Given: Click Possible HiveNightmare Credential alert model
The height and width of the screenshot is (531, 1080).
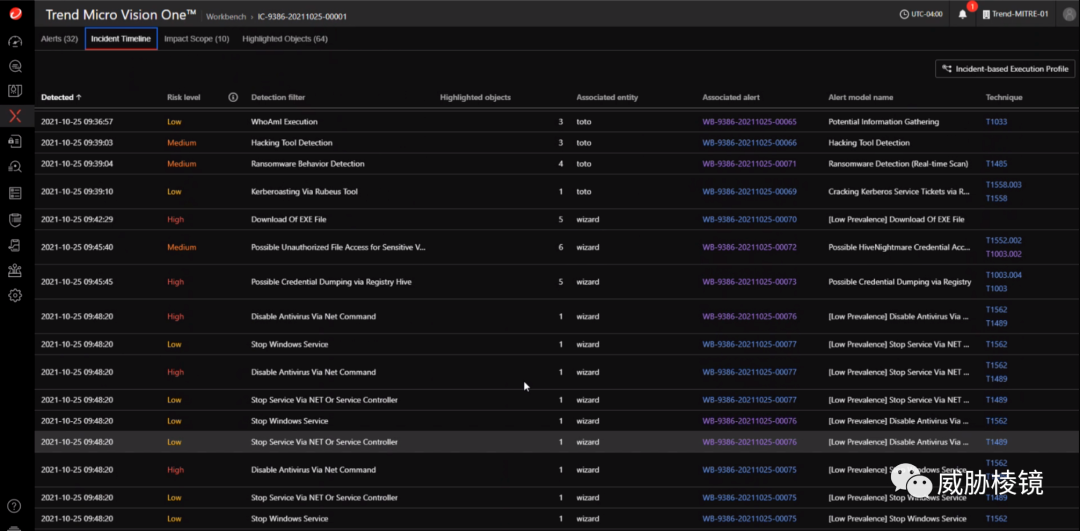Looking at the screenshot, I should (899, 247).
